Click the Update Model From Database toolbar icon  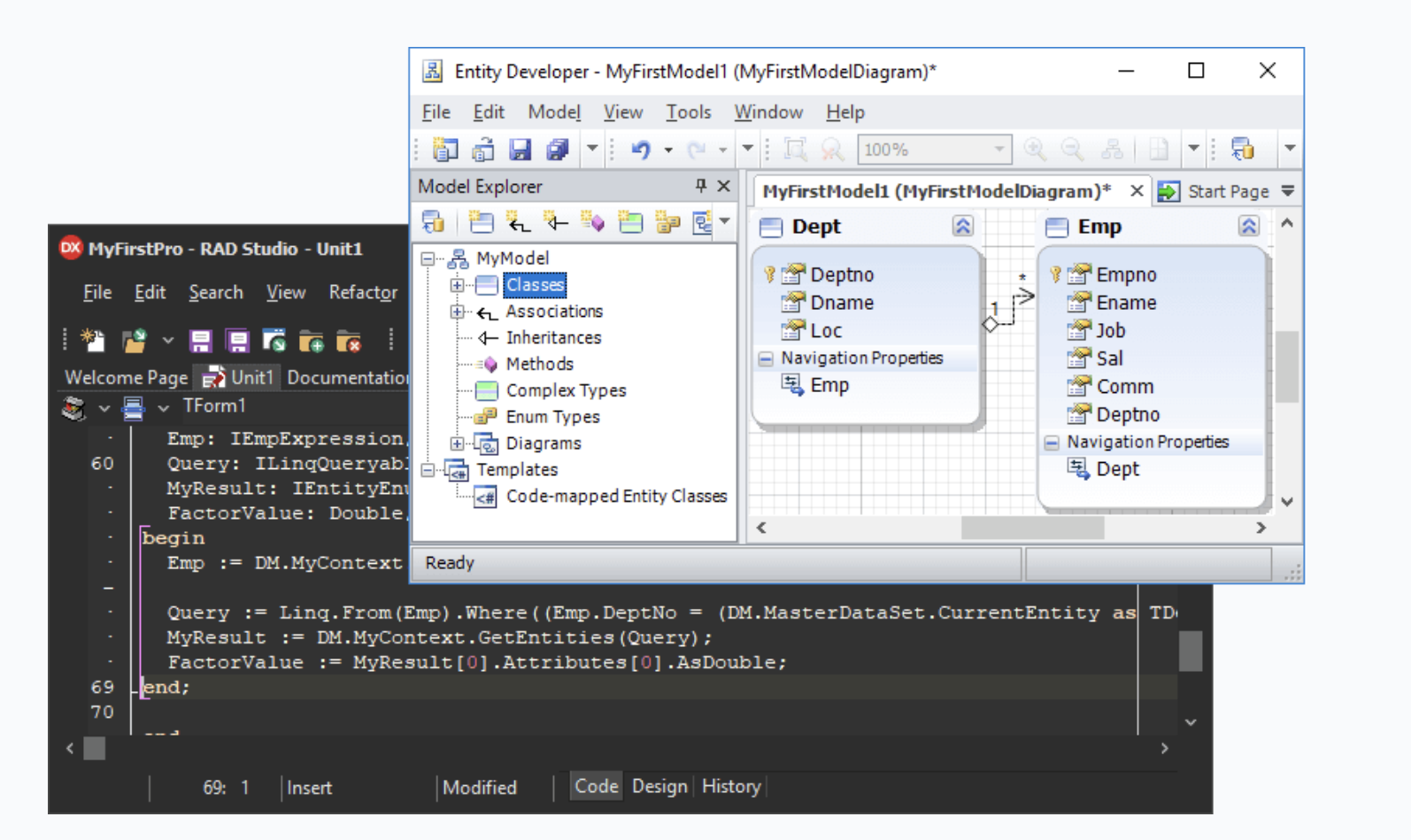coord(1243,150)
